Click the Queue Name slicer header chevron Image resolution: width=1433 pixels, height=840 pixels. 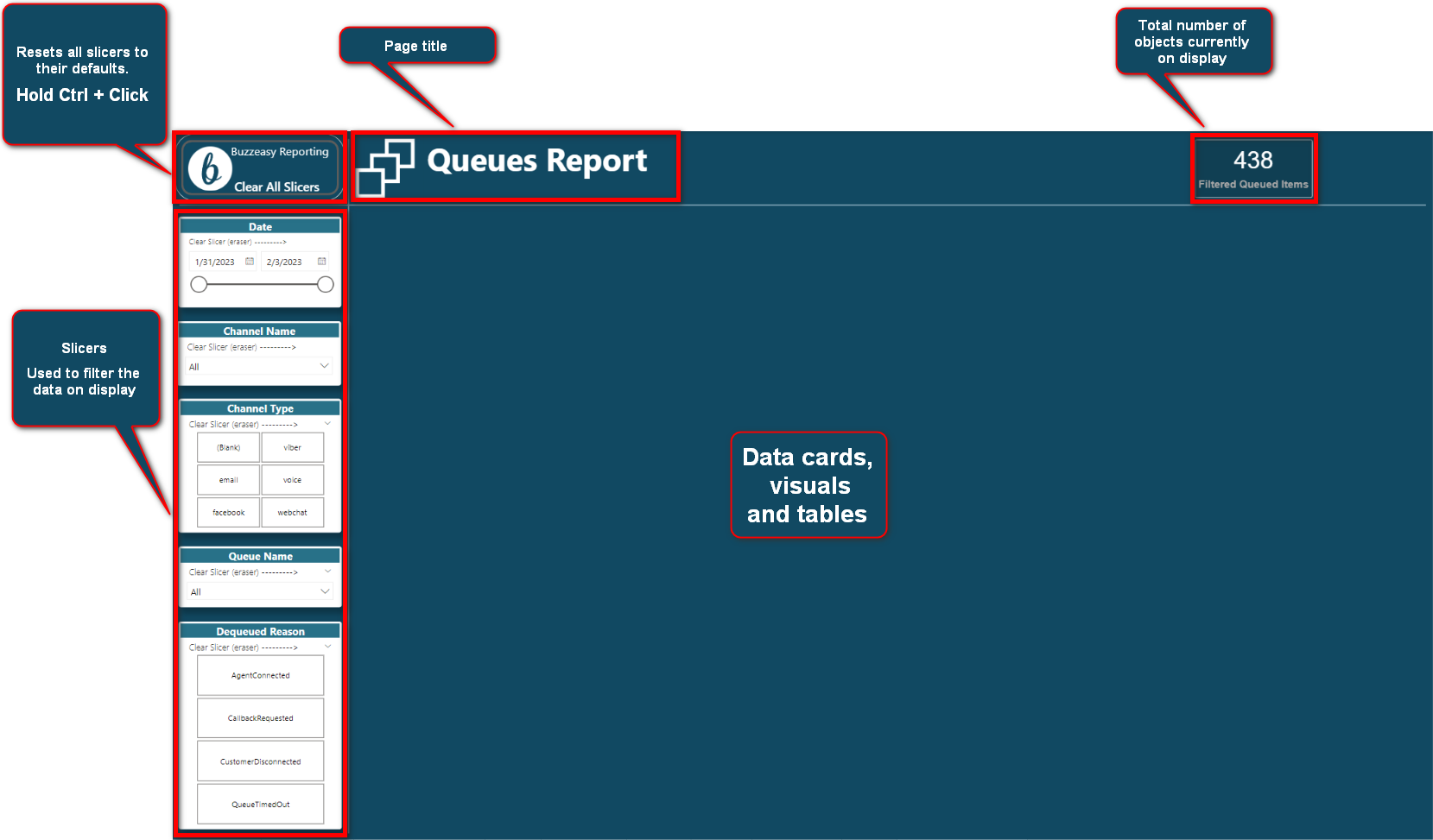coord(327,572)
